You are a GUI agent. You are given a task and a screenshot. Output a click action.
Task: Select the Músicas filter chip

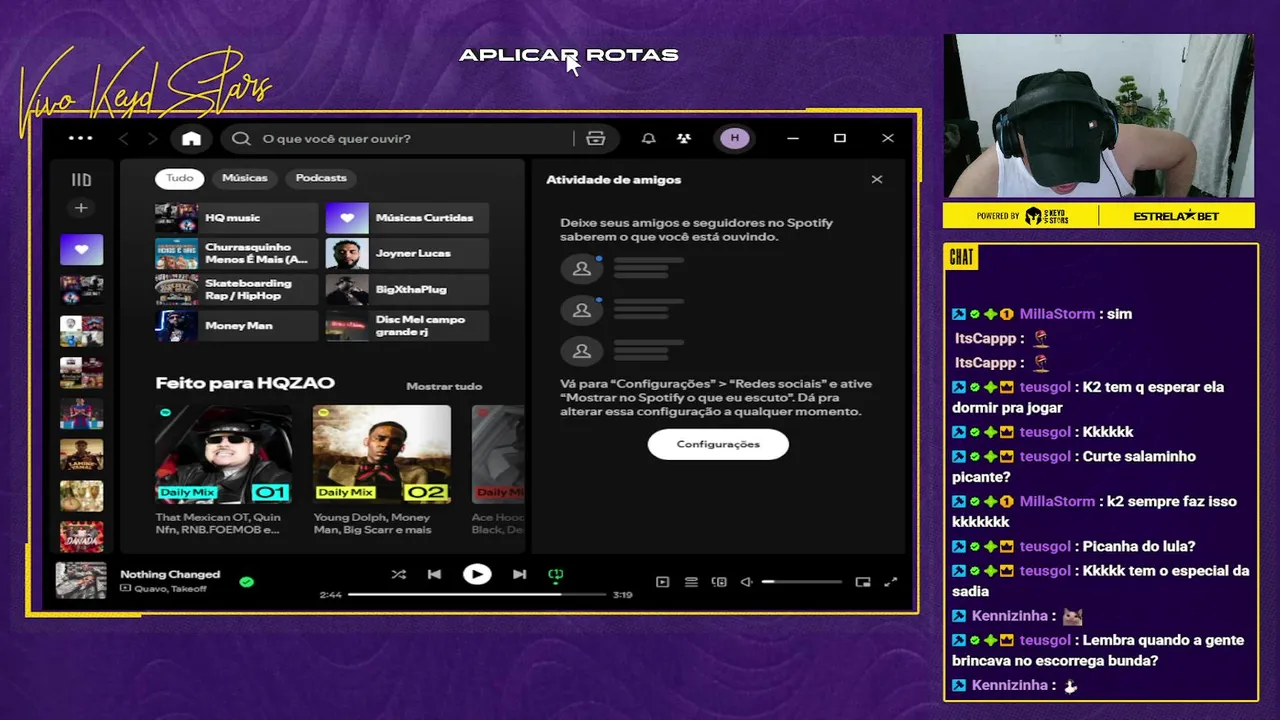pos(245,178)
